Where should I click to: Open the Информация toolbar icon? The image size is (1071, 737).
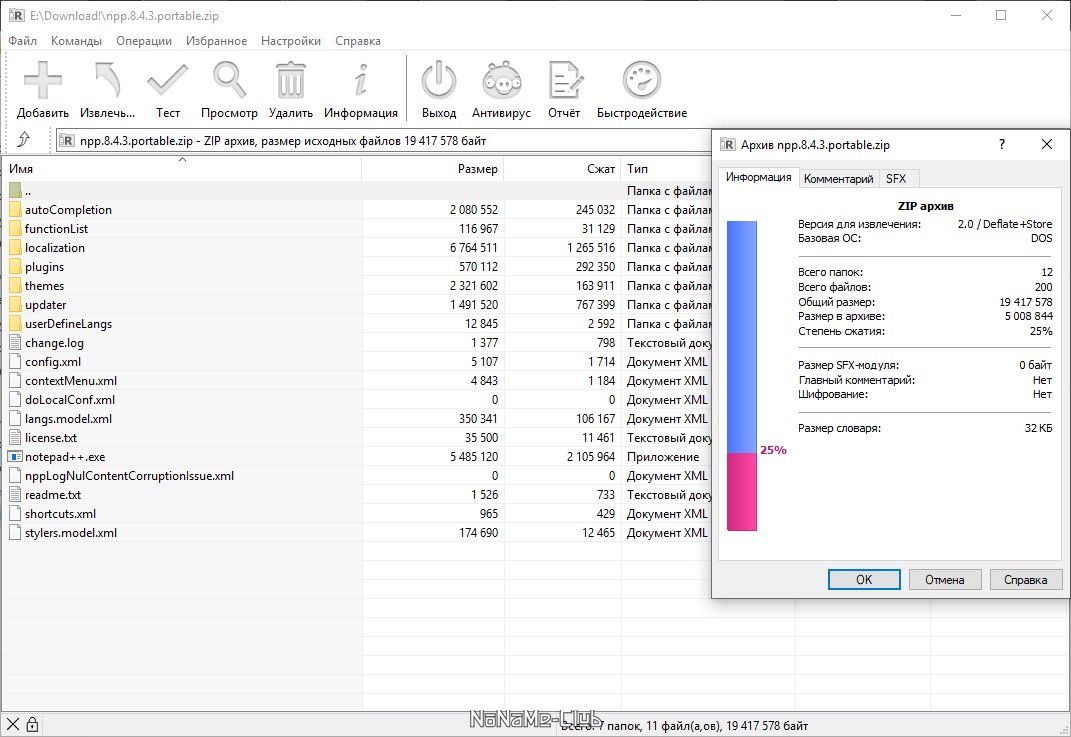coord(361,89)
